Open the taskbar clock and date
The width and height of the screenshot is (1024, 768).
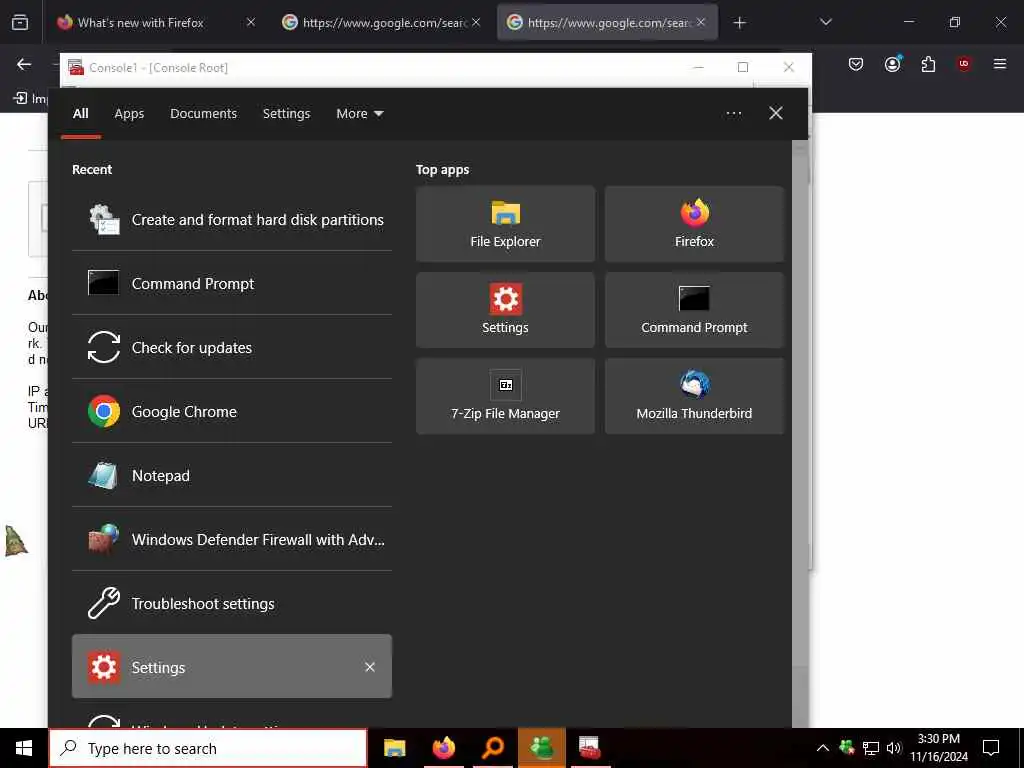(939, 748)
